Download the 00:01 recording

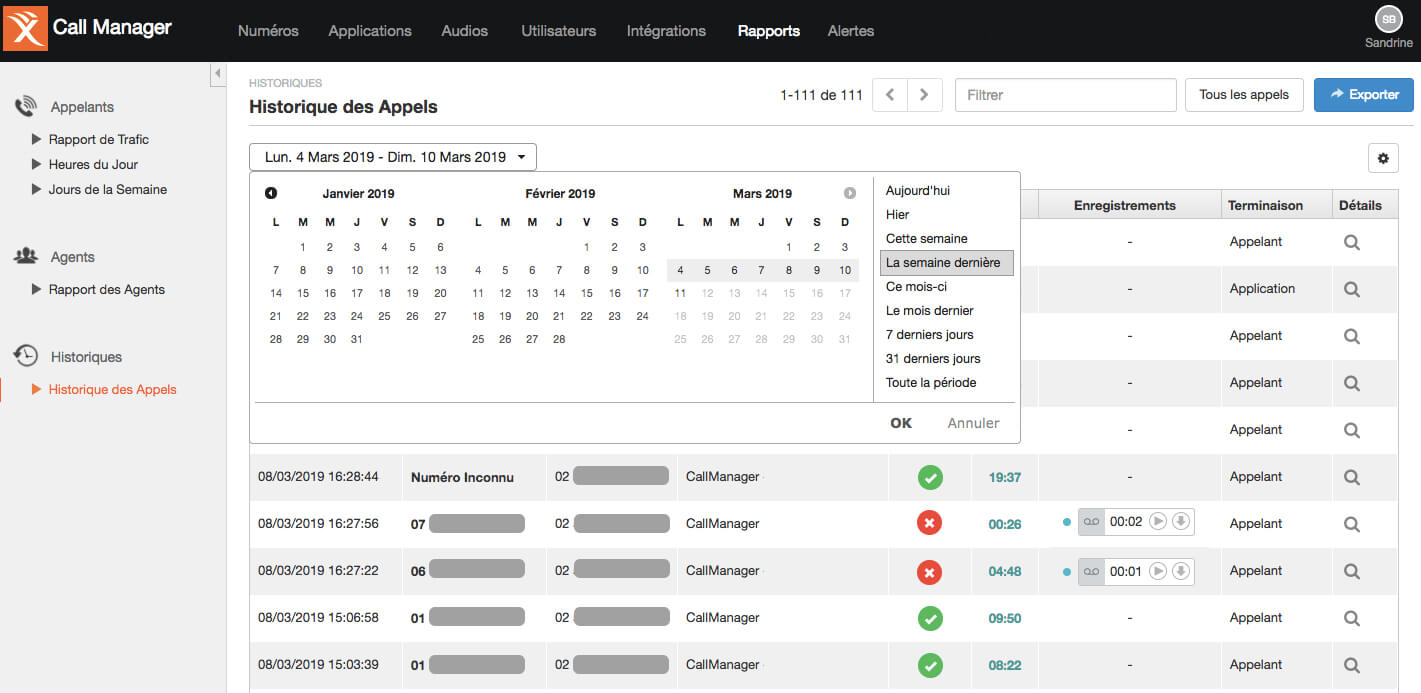click(1180, 570)
